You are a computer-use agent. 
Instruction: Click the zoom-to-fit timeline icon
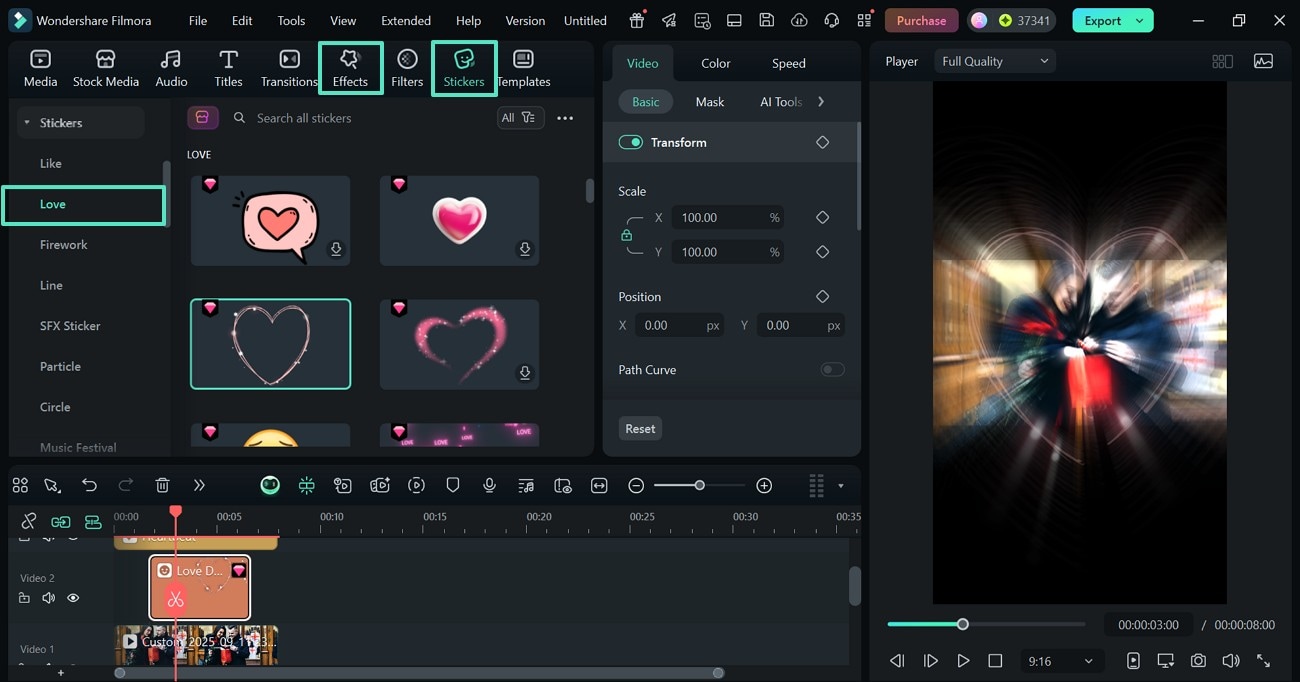[599, 485]
